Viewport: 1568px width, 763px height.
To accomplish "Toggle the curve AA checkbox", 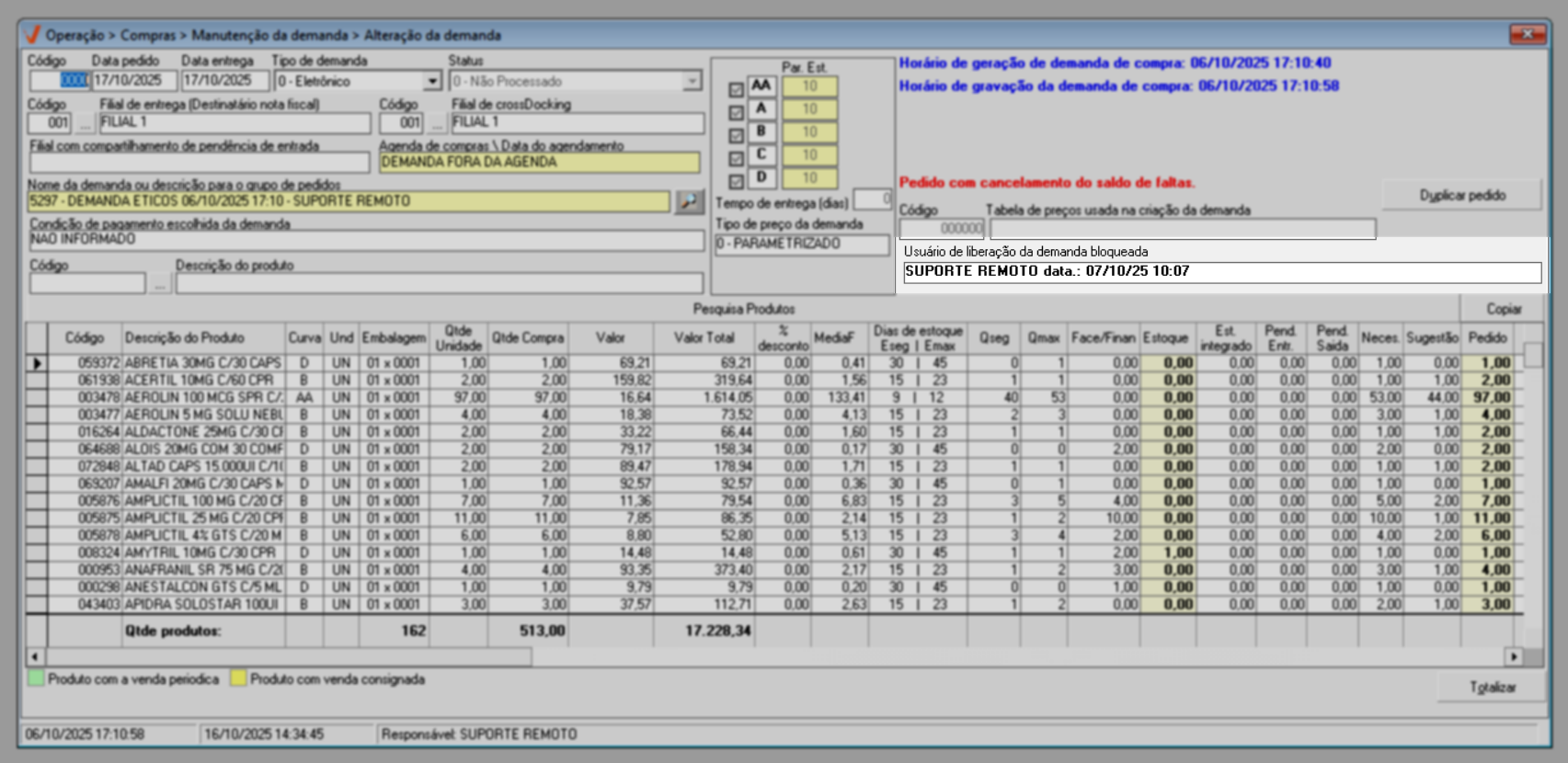I will [736, 89].
